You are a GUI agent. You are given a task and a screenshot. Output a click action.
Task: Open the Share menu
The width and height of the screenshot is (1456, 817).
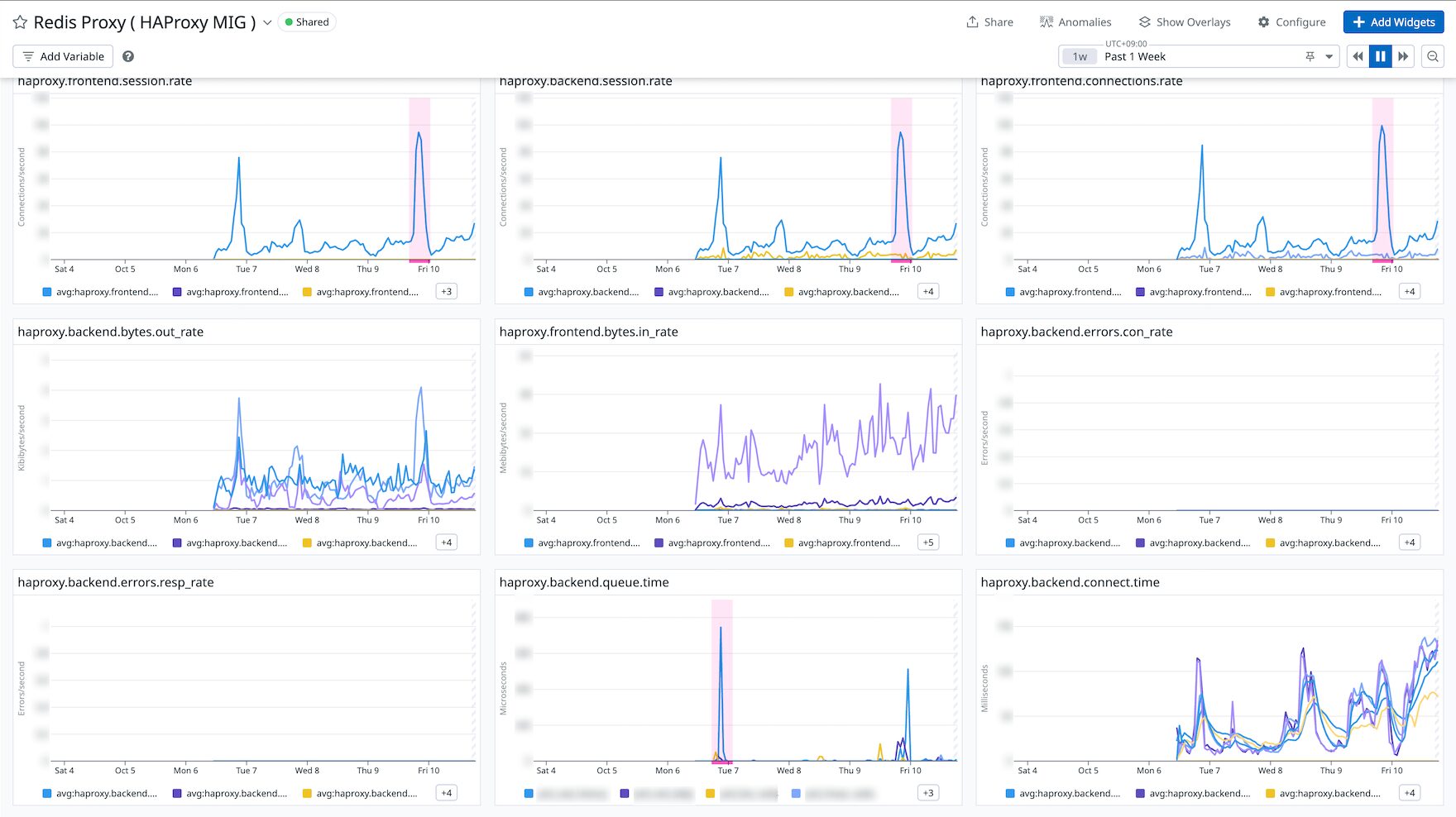(989, 22)
